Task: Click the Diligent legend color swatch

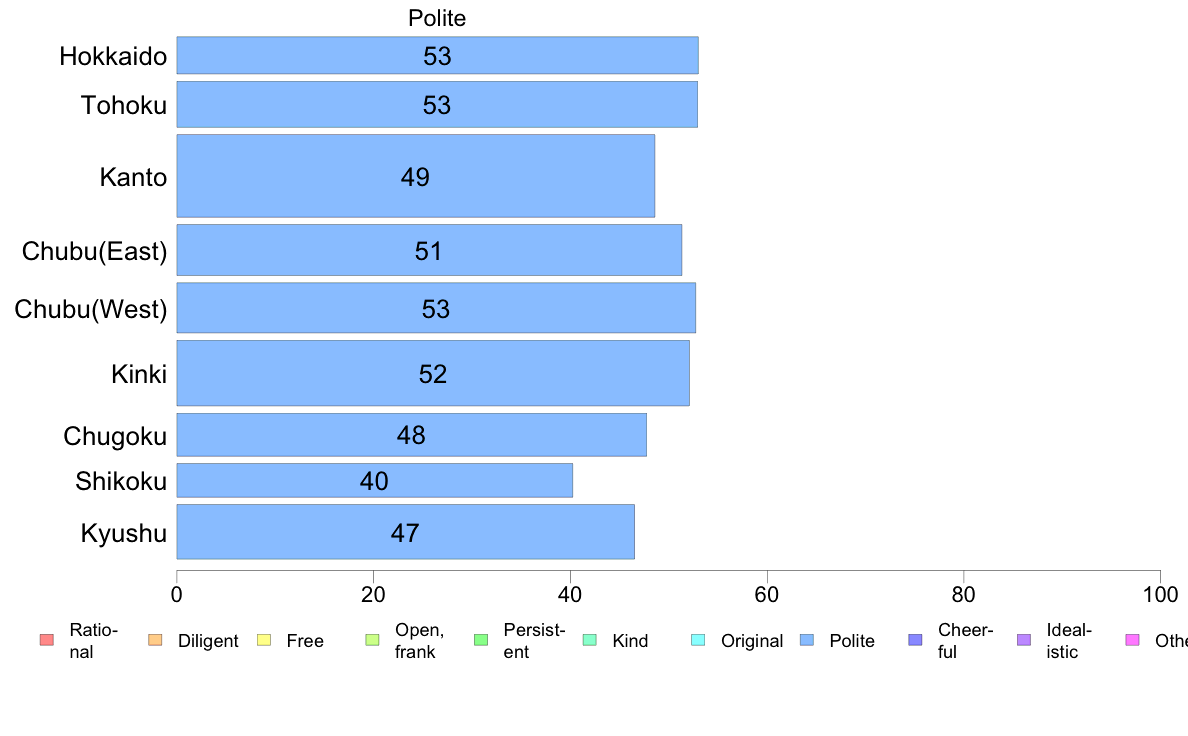Action: pyautogui.click(x=155, y=640)
